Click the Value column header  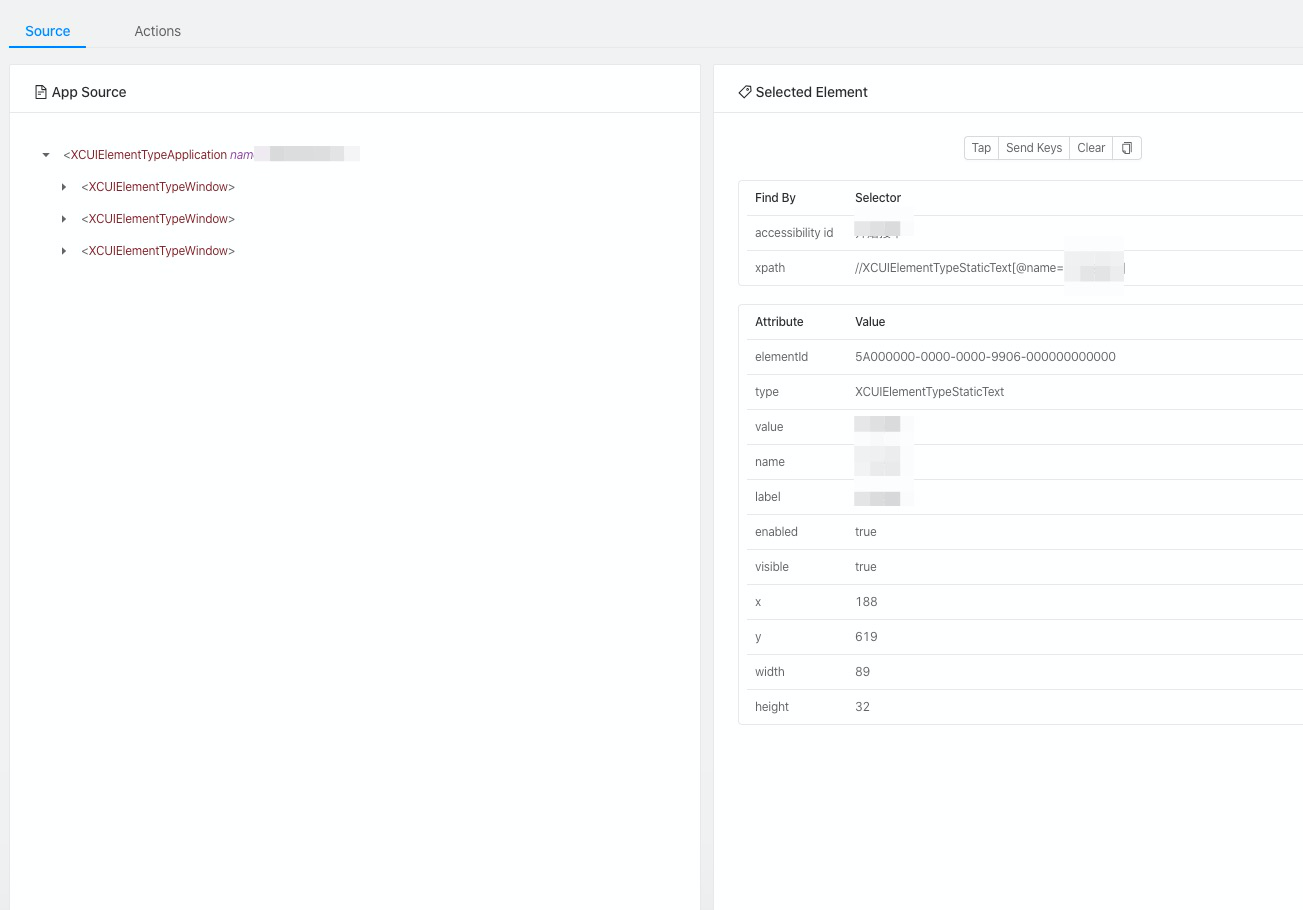tap(870, 322)
